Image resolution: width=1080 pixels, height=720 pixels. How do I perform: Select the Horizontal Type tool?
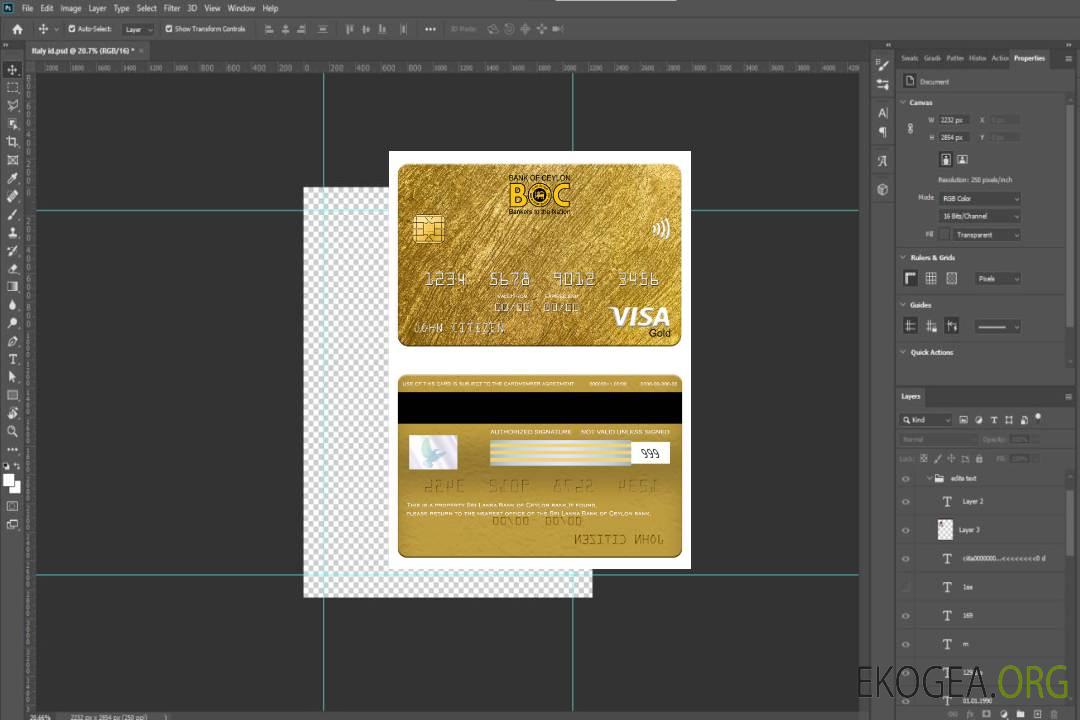[x=12, y=359]
